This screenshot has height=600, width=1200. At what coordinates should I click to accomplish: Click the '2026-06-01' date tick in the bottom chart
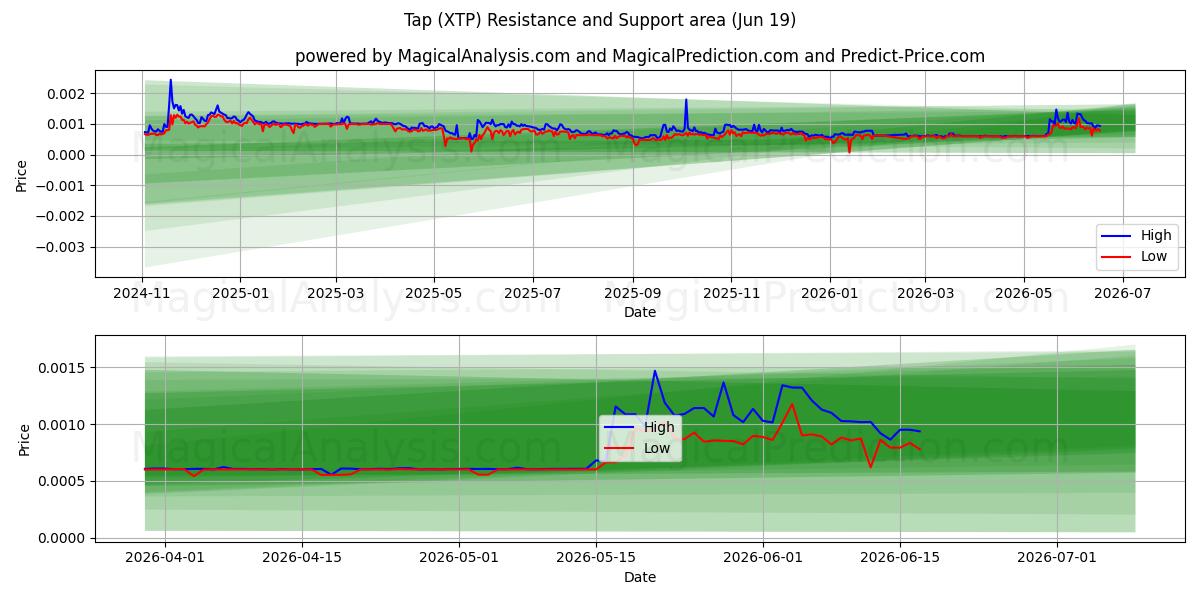[x=763, y=560]
